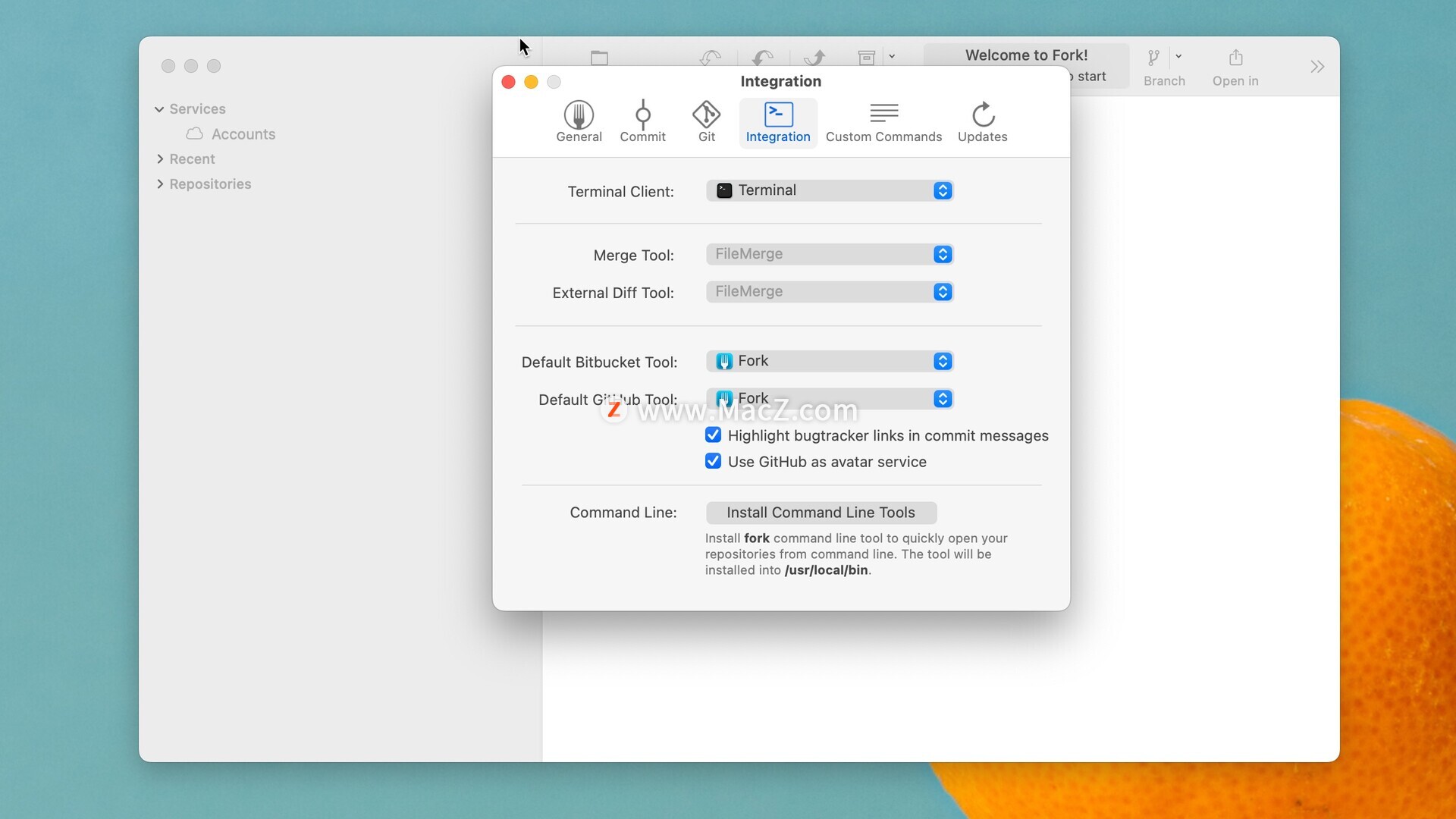Show more toolbar items via double chevron

point(1317,67)
